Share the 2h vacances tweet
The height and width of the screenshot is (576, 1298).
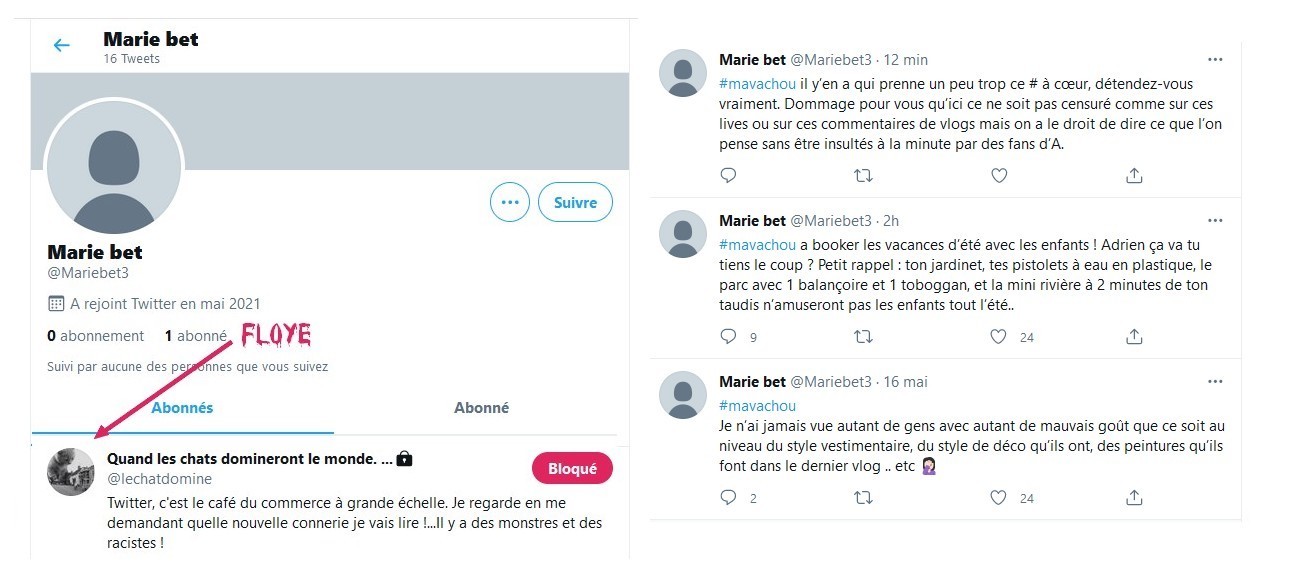coord(1134,337)
